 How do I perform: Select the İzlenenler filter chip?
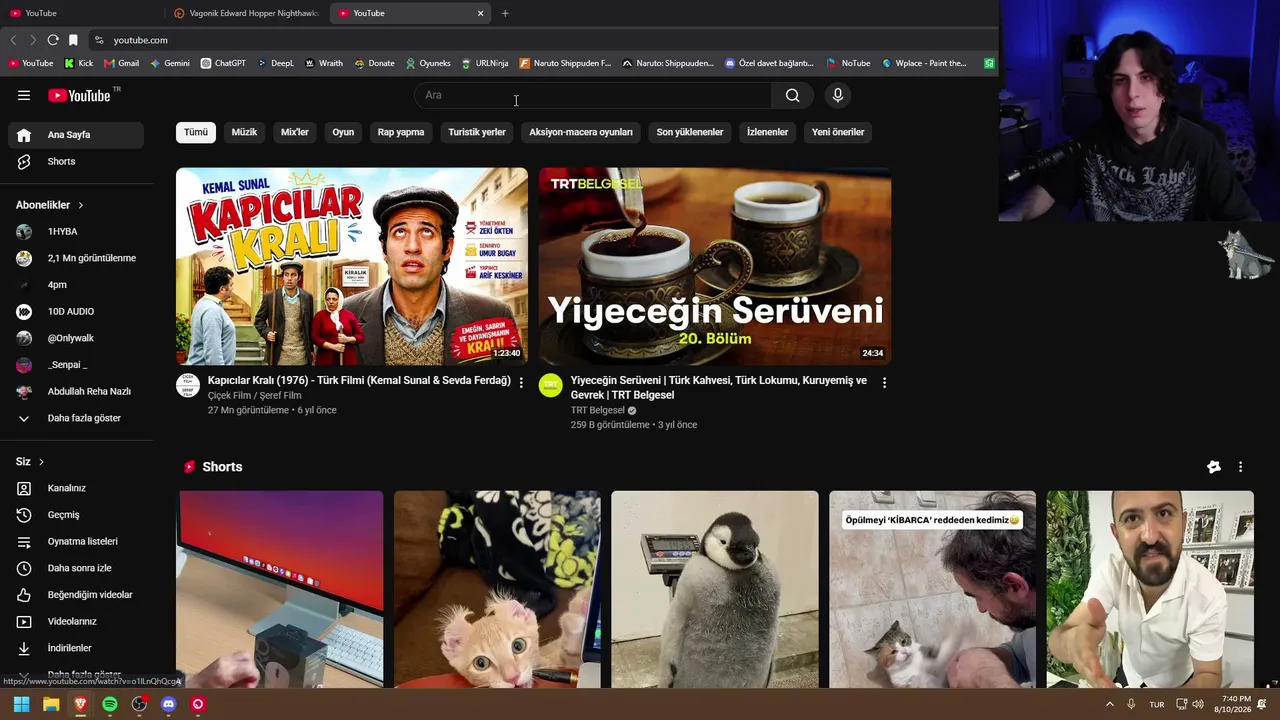pyautogui.click(x=768, y=132)
